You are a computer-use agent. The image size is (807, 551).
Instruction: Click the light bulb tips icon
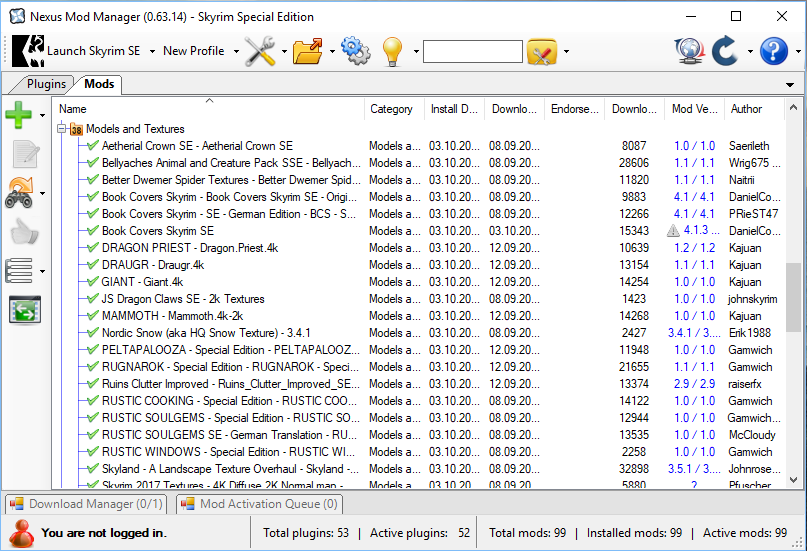tap(392, 51)
